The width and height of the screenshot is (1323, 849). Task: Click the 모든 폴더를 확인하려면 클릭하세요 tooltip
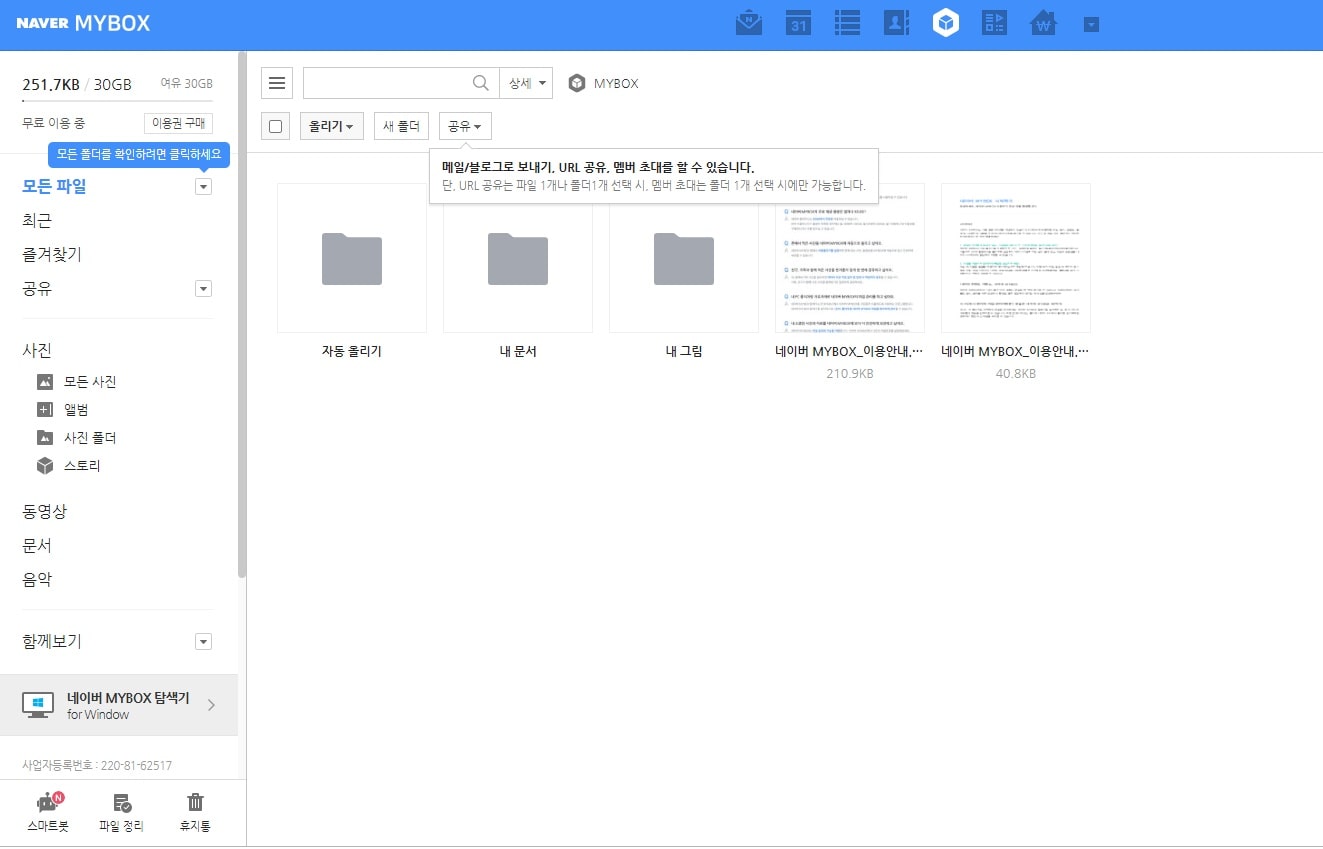tap(139, 154)
